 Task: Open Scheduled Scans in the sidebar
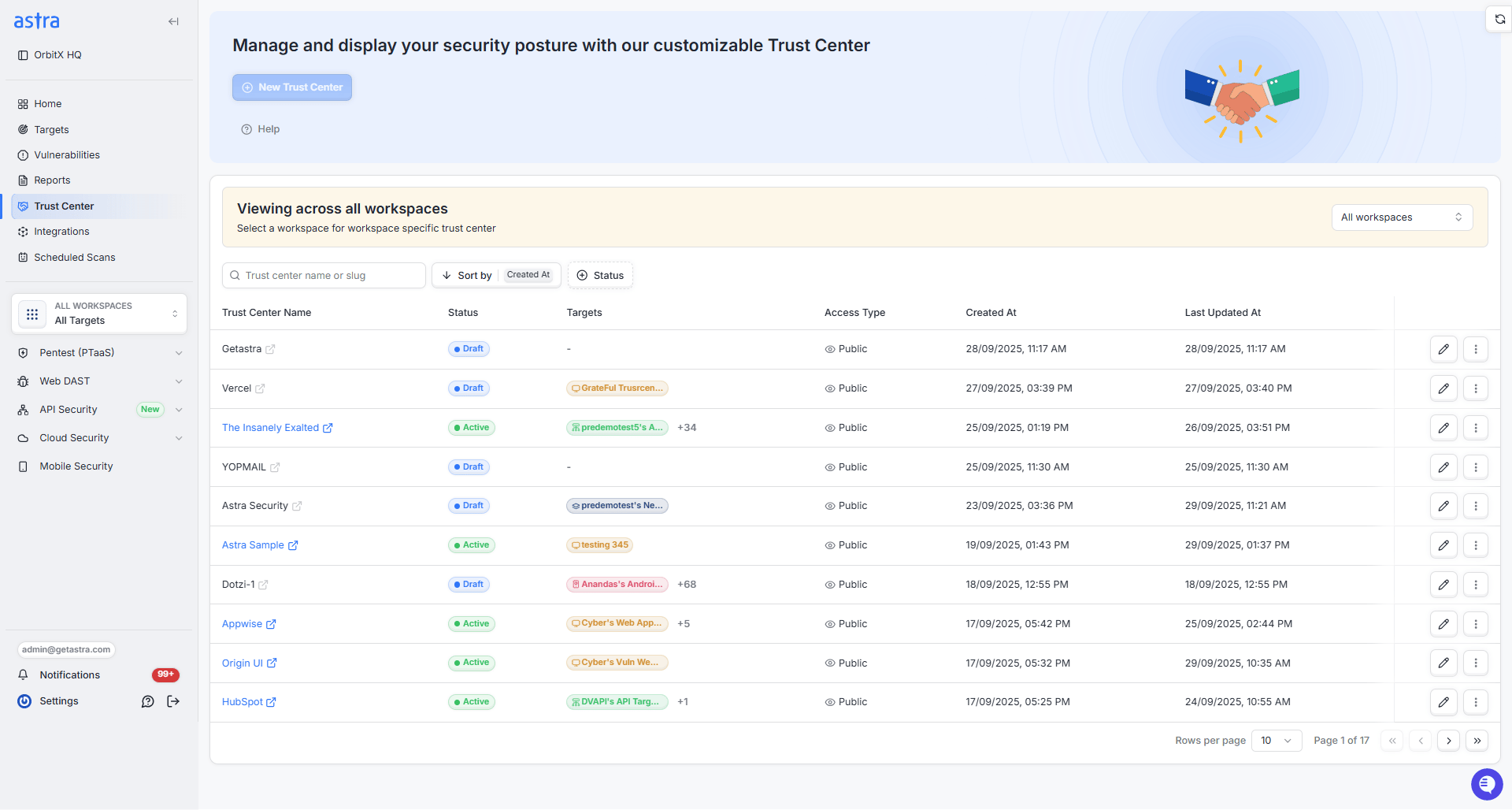(x=75, y=258)
